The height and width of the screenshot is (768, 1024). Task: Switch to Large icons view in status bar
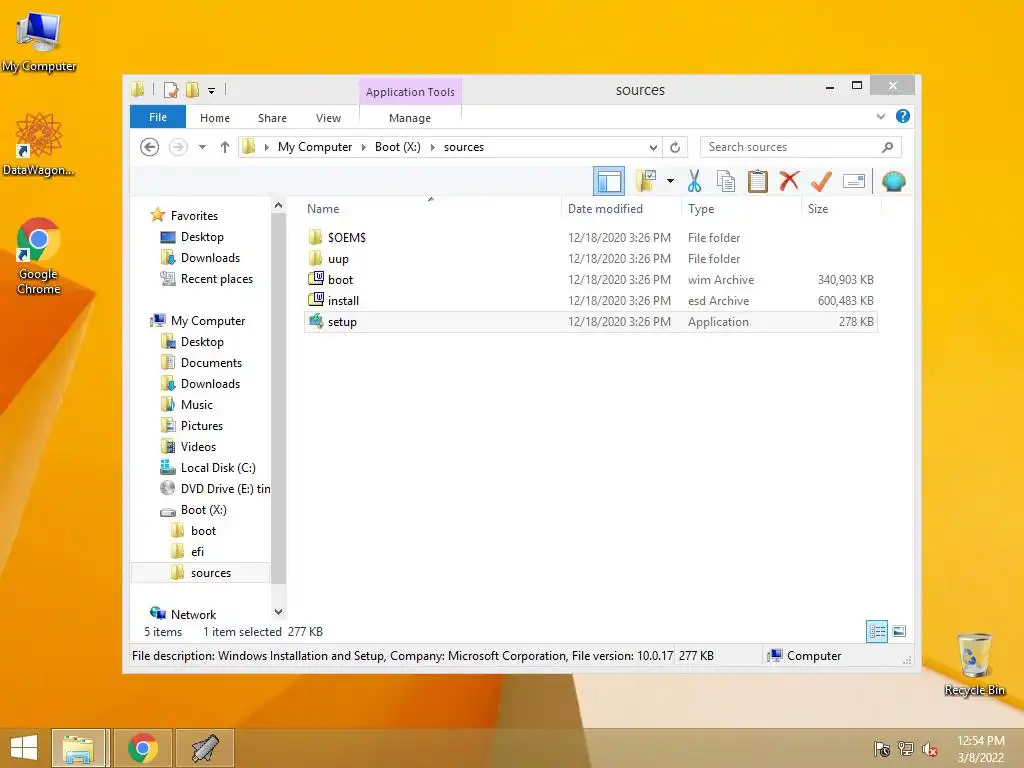click(x=899, y=632)
